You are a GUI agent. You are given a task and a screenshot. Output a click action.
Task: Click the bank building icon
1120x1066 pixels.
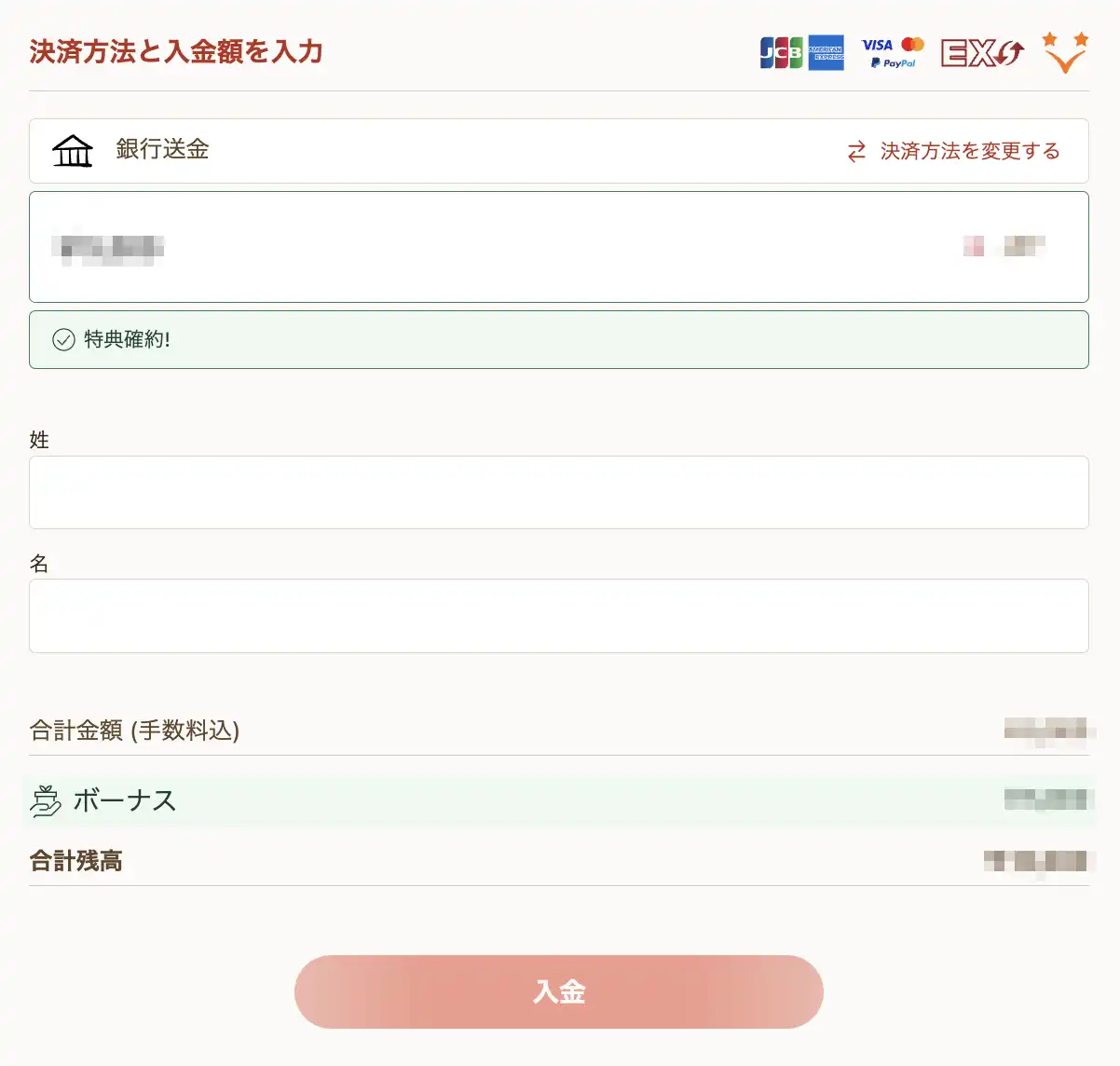coord(73,151)
